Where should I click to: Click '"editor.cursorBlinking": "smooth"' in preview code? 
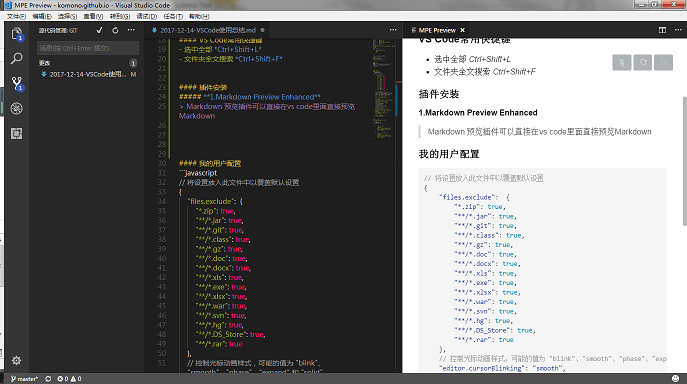[502, 368]
